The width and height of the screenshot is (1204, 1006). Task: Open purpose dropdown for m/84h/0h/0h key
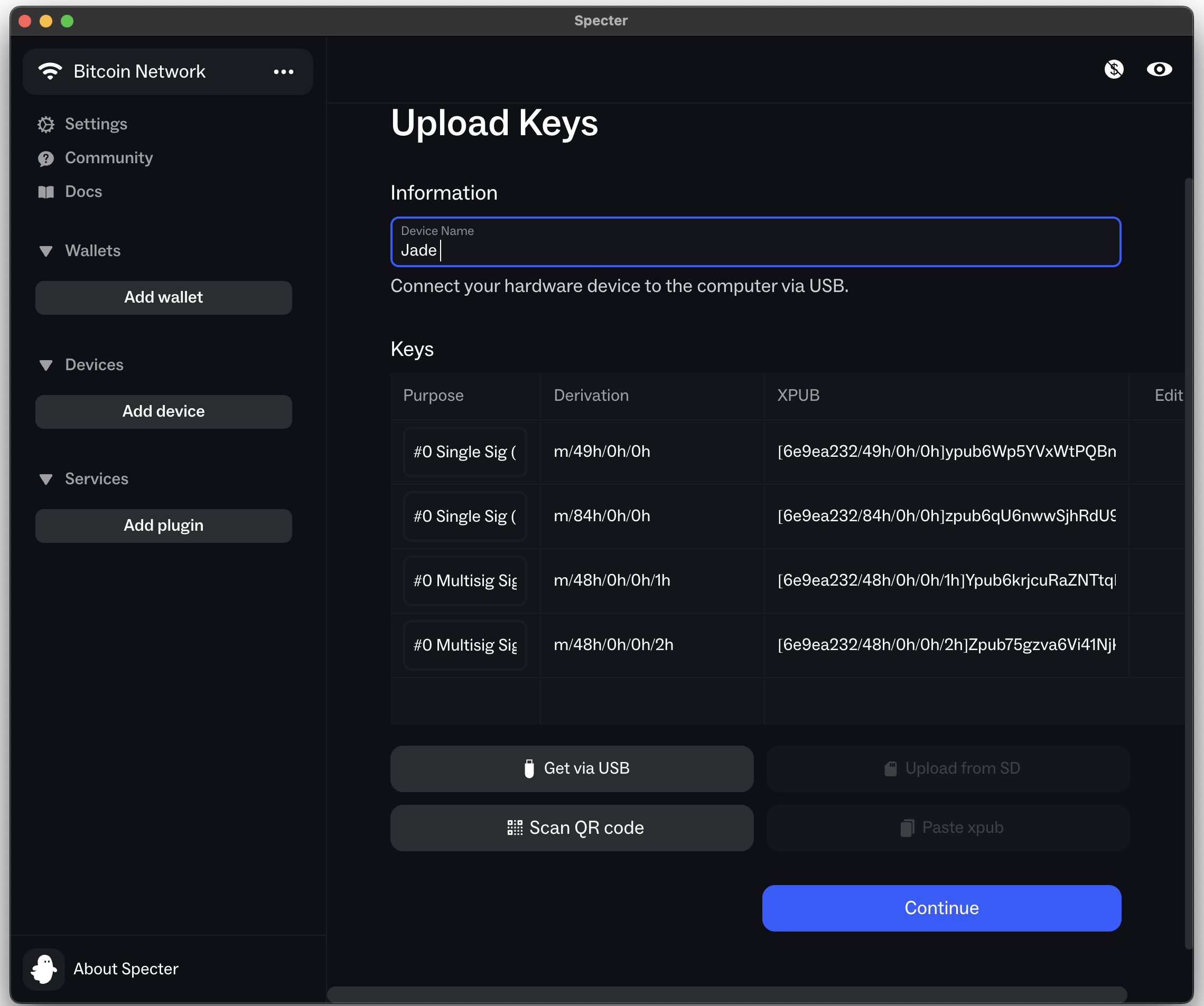[465, 516]
